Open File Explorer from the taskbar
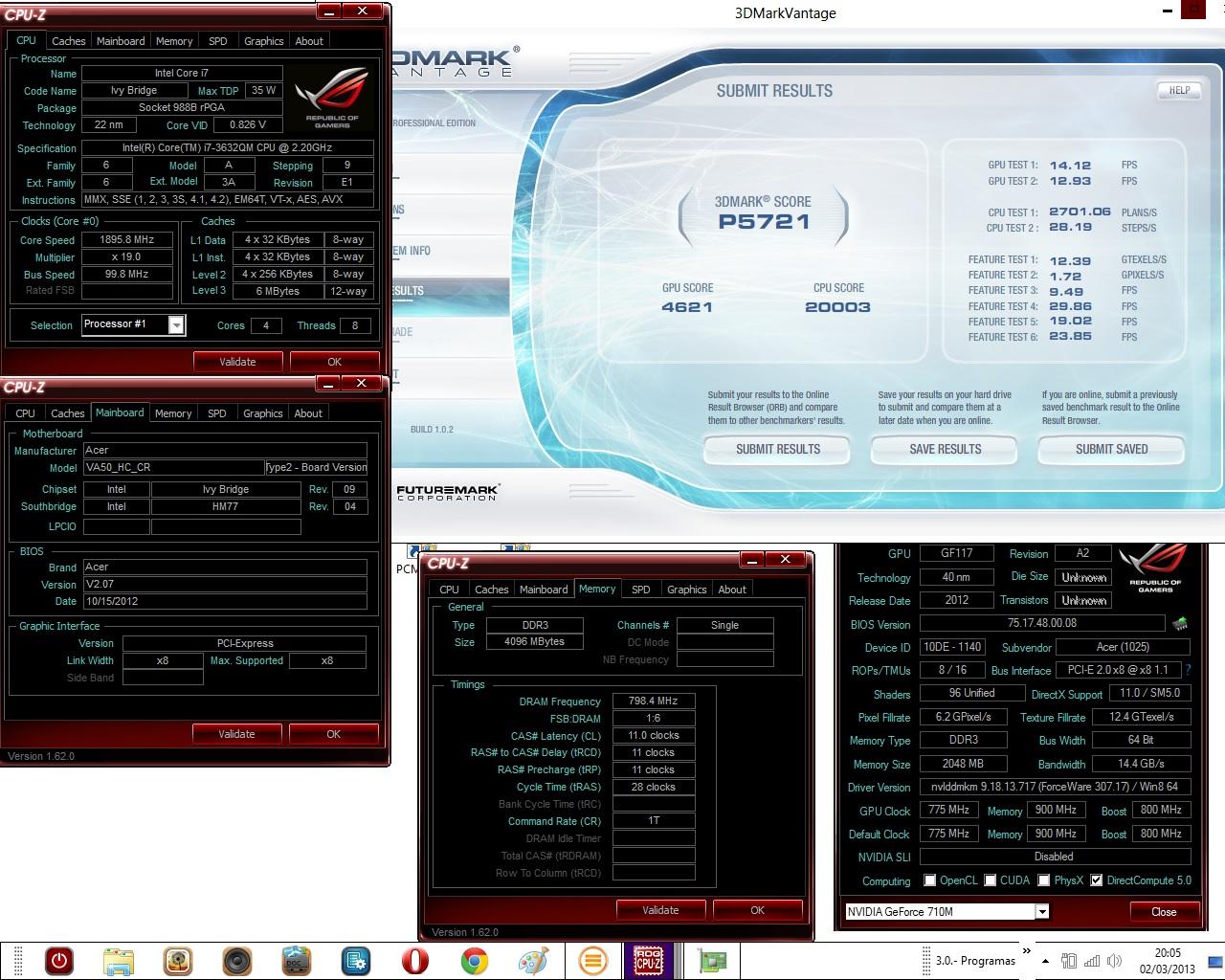The image size is (1225, 980). tap(119, 960)
